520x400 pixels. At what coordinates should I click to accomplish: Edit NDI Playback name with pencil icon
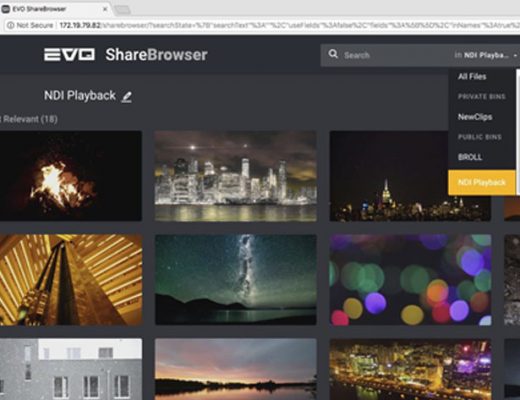pyautogui.click(x=127, y=97)
